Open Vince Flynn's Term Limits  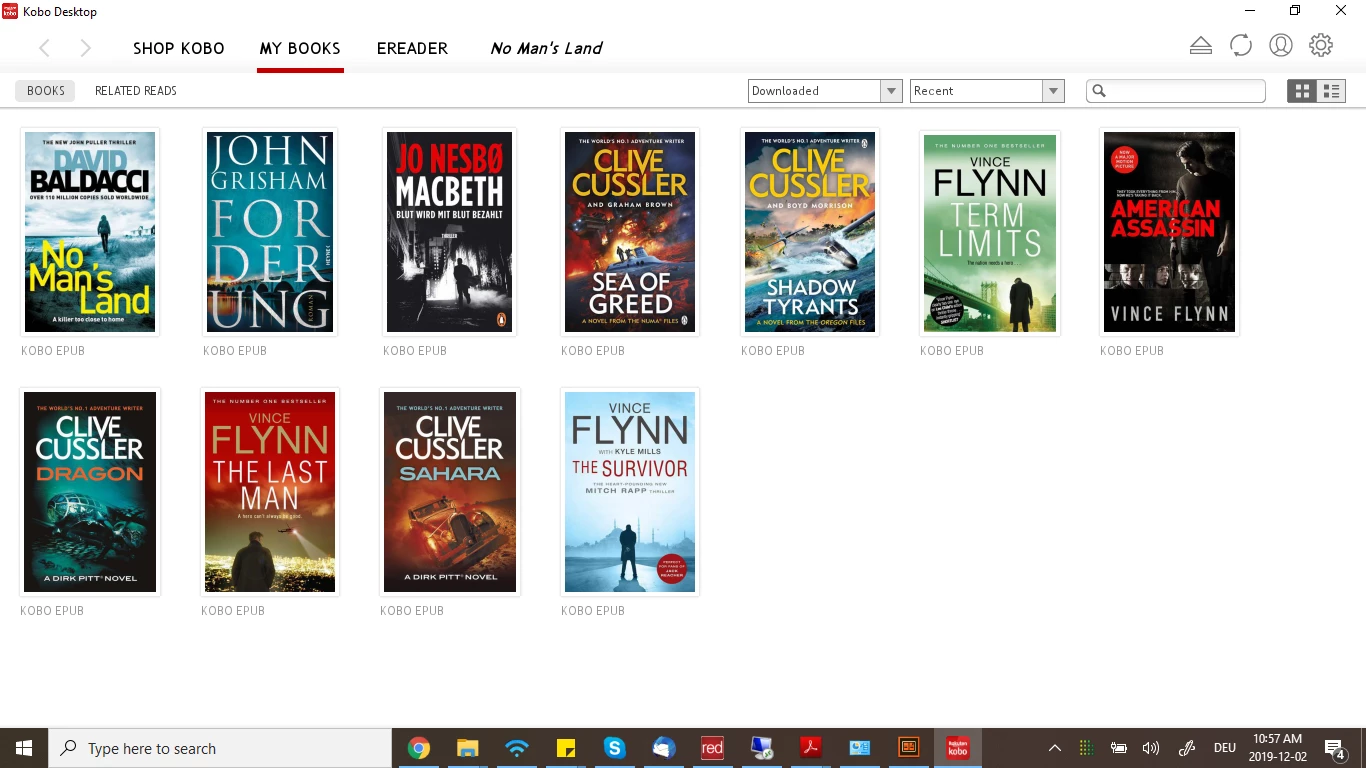(x=990, y=234)
